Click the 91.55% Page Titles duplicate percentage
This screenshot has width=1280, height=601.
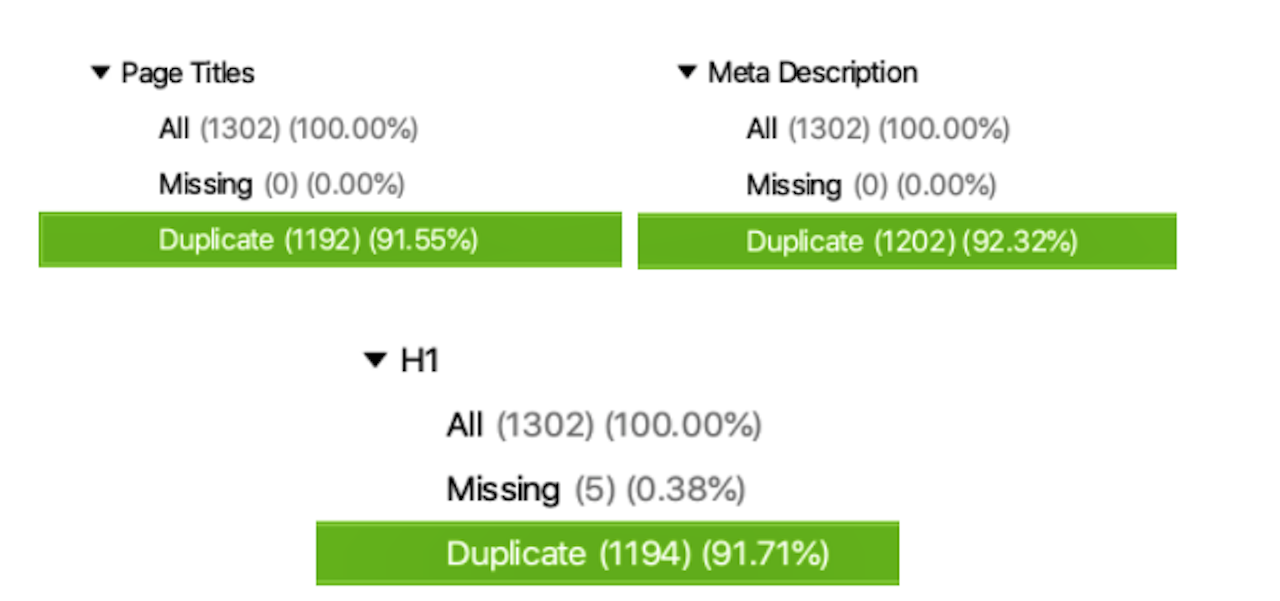point(424,241)
